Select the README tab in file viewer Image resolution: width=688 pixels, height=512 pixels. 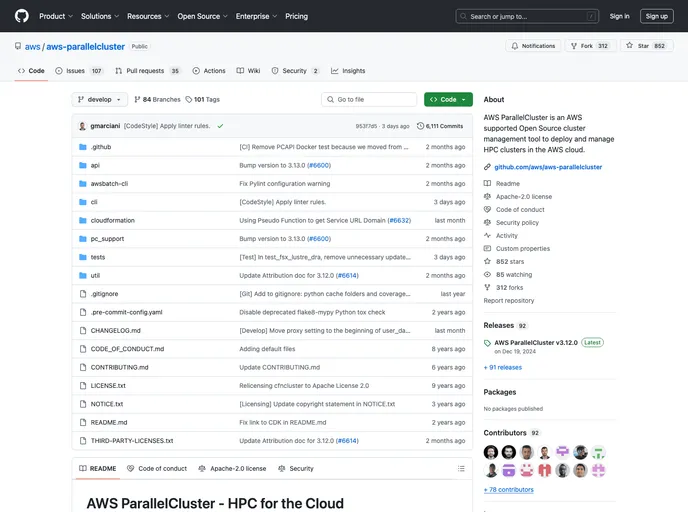[x=97, y=469]
